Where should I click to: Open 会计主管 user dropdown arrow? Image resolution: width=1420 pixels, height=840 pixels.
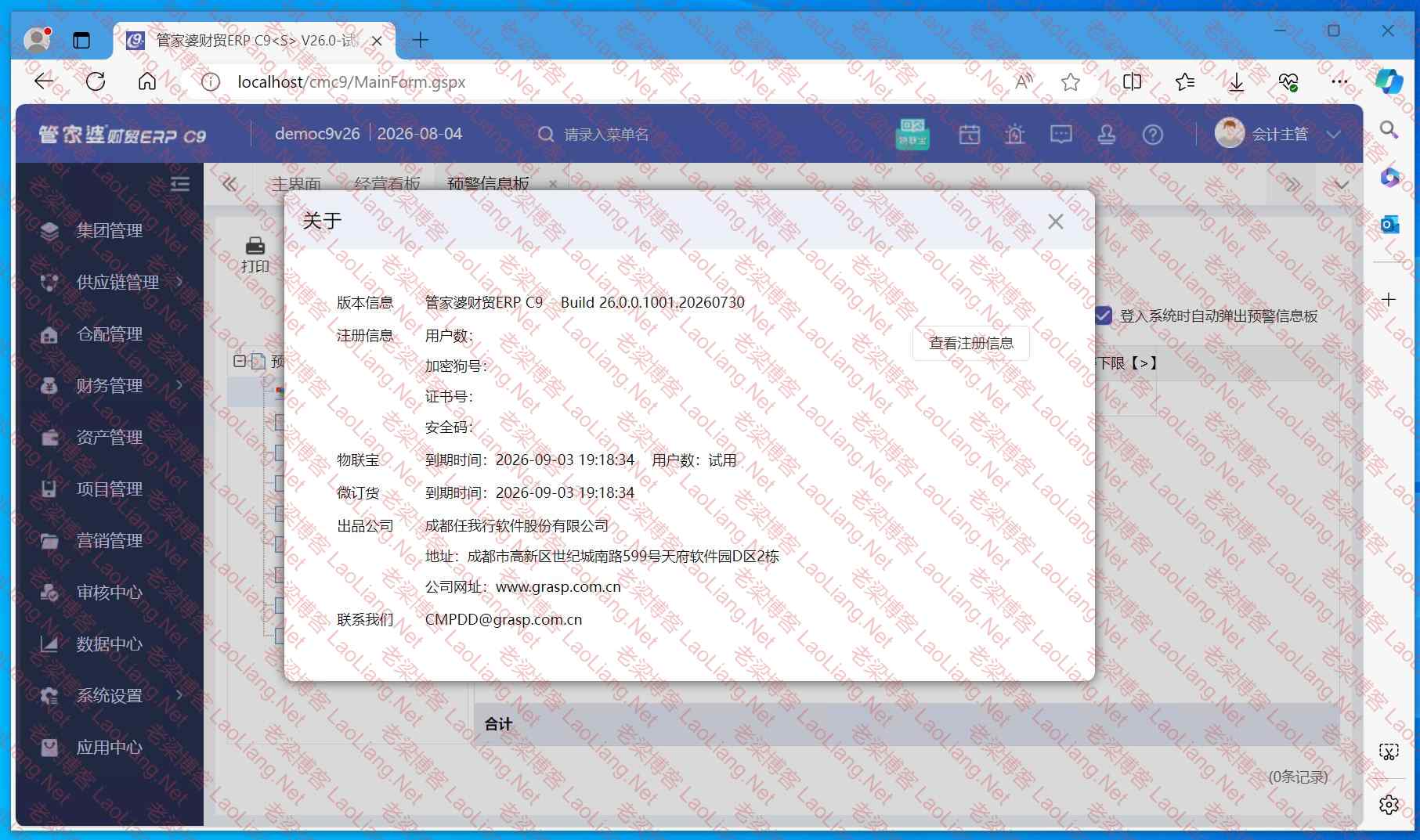click(x=1333, y=135)
